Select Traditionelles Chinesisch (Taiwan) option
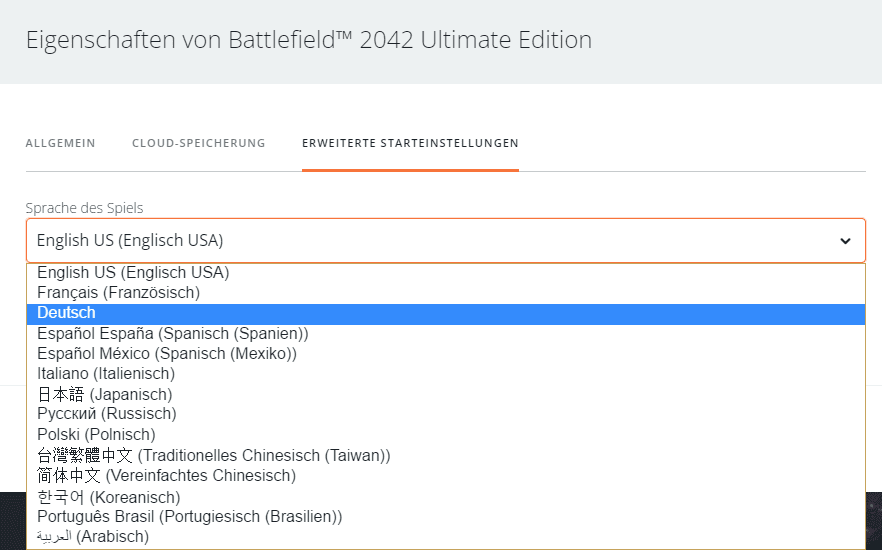This screenshot has height=550, width=882. click(x=446, y=455)
